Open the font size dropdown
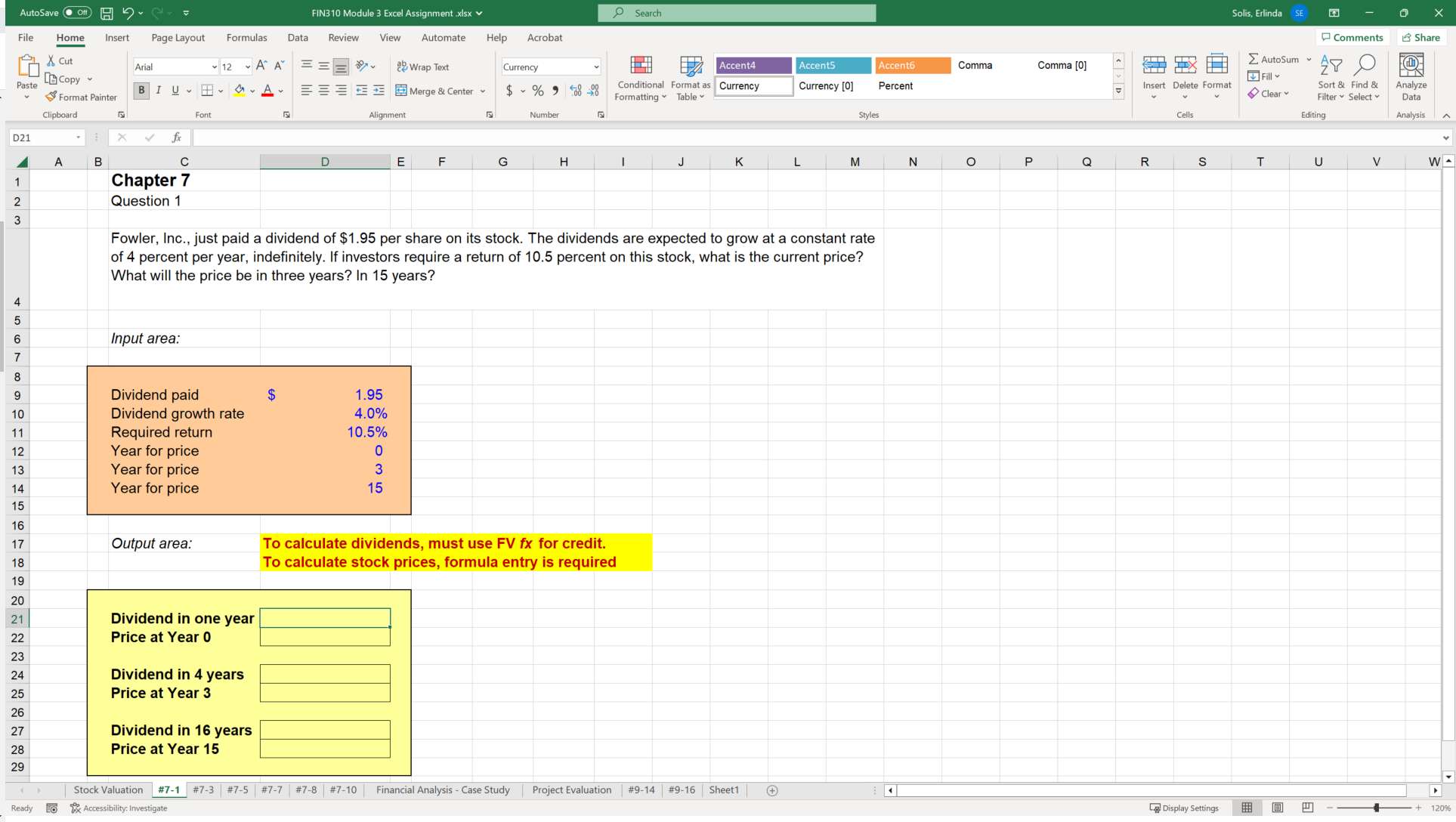This screenshot has width=1456, height=822. pyautogui.click(x=248, y=67)
